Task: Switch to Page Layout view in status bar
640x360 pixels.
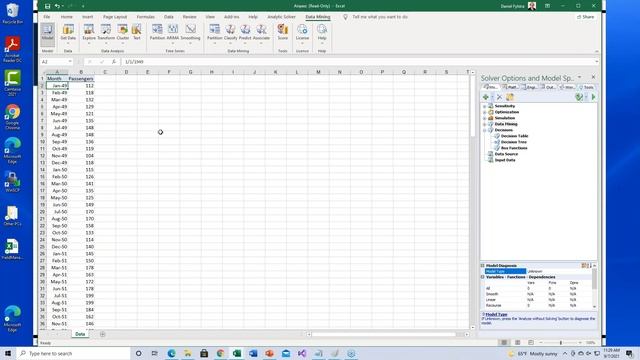Action: 517,342
